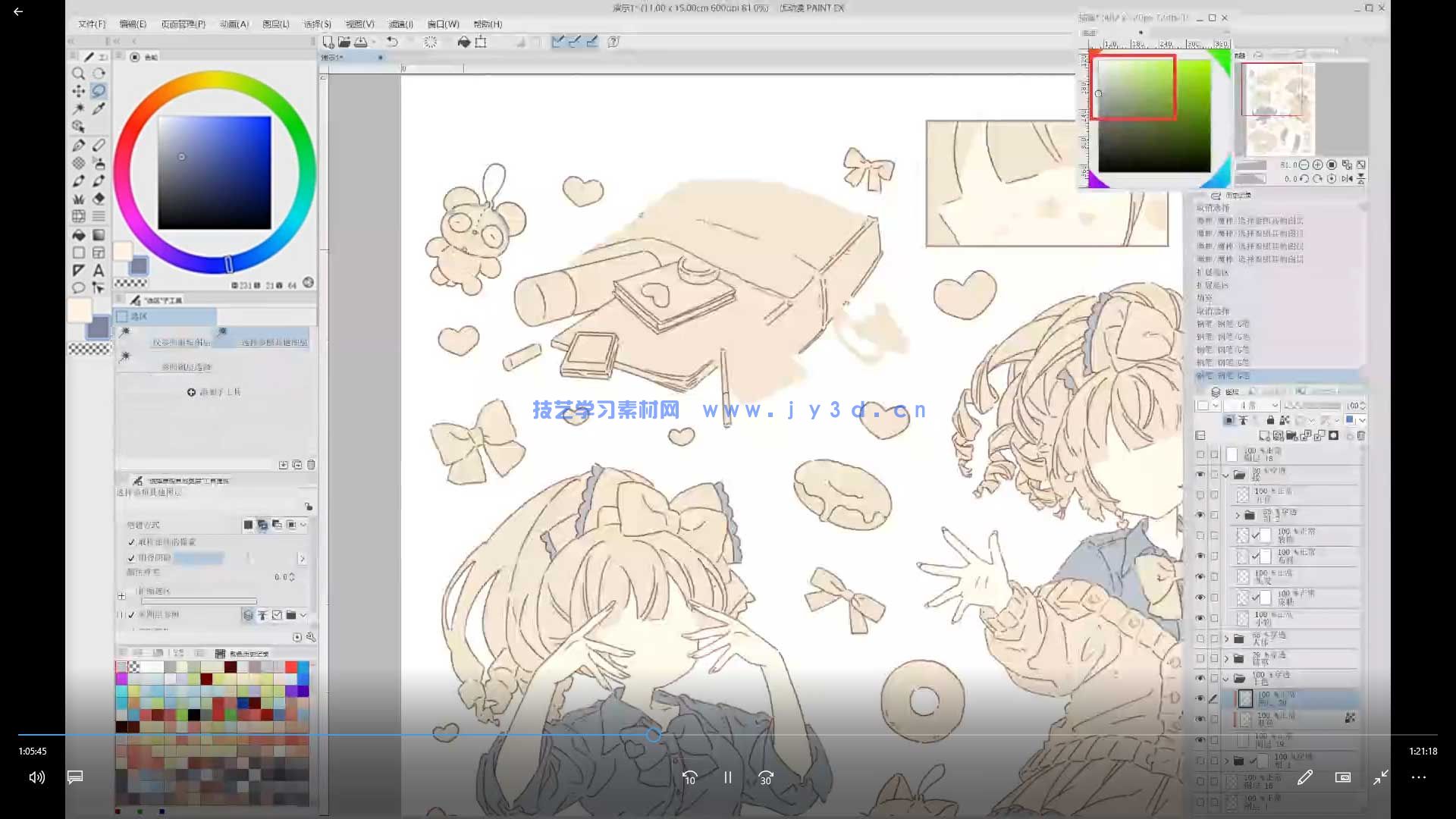The height and width of the screenshot is (819, 1456).
Task: Open the 文件(F) menu
Action: click(x=91, y=24)
